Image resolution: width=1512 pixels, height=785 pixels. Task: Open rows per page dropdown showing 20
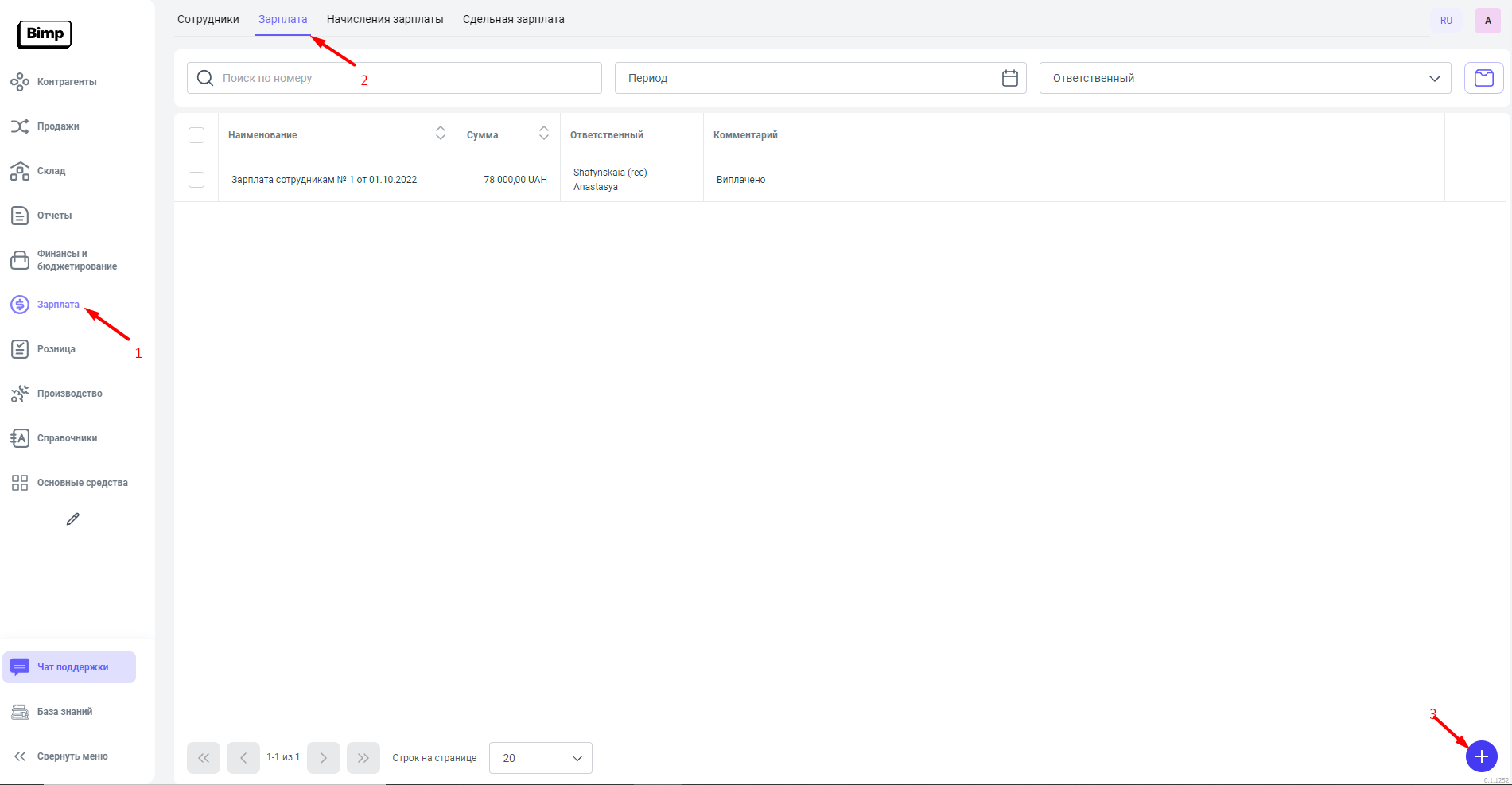(540, 758)
